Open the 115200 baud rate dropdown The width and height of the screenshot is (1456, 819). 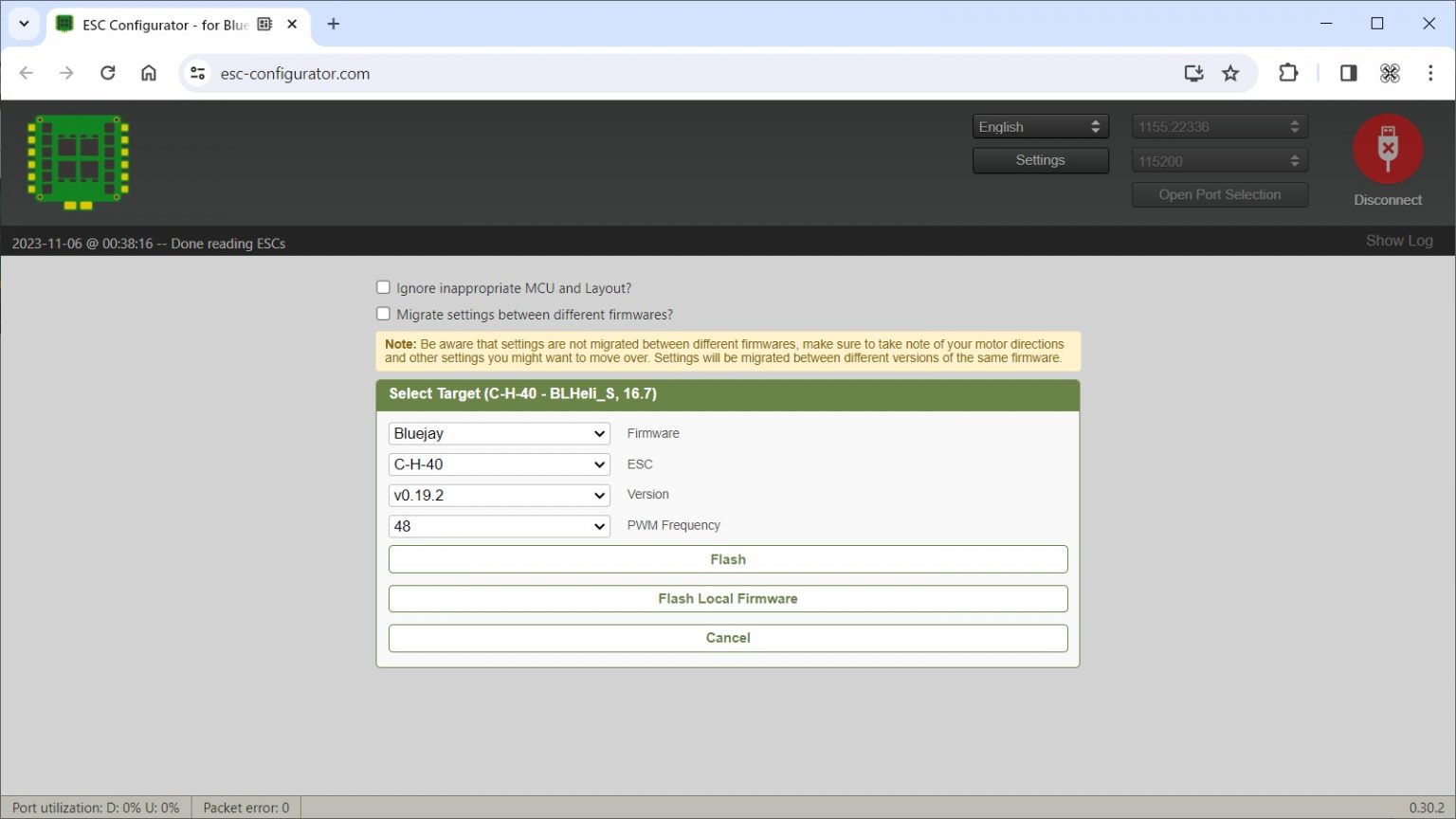pos(1220,161)
